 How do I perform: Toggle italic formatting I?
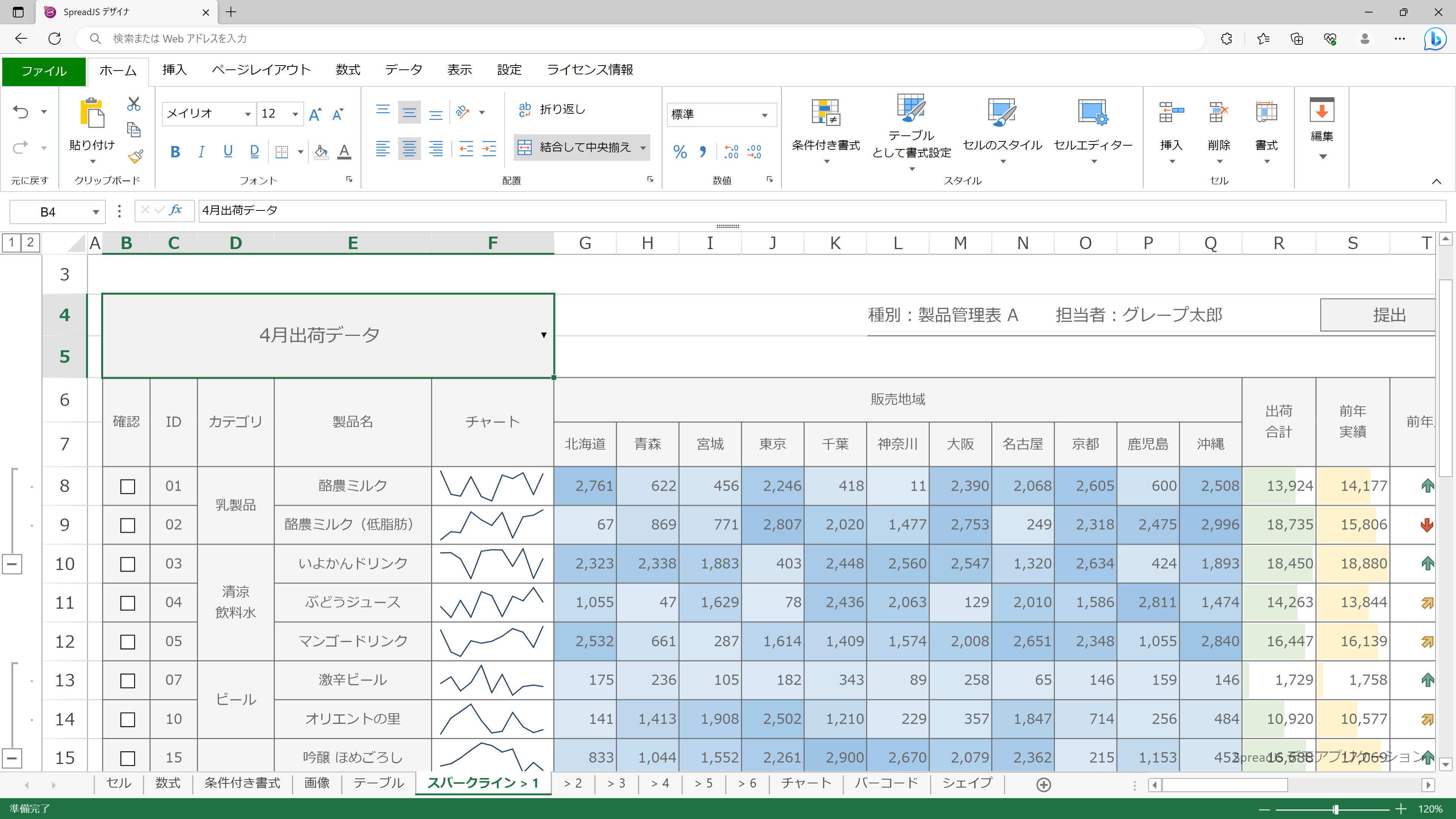(x=201, y=152)
